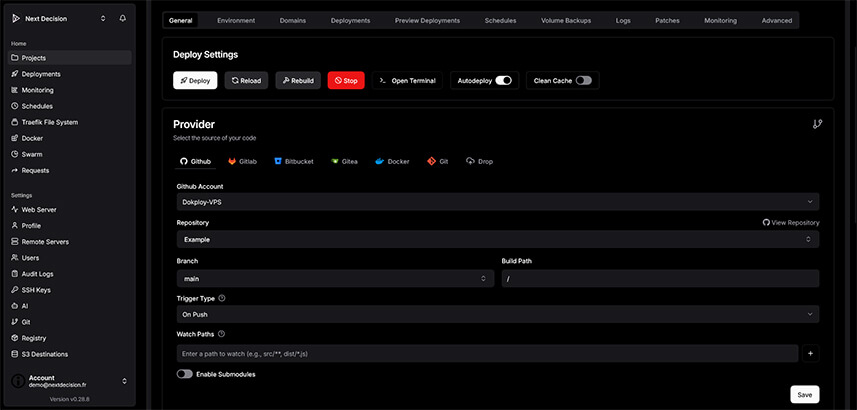Select the Docker provider tab
The width and height of the screenshot is (857, 410).
(x=392, y=161)
